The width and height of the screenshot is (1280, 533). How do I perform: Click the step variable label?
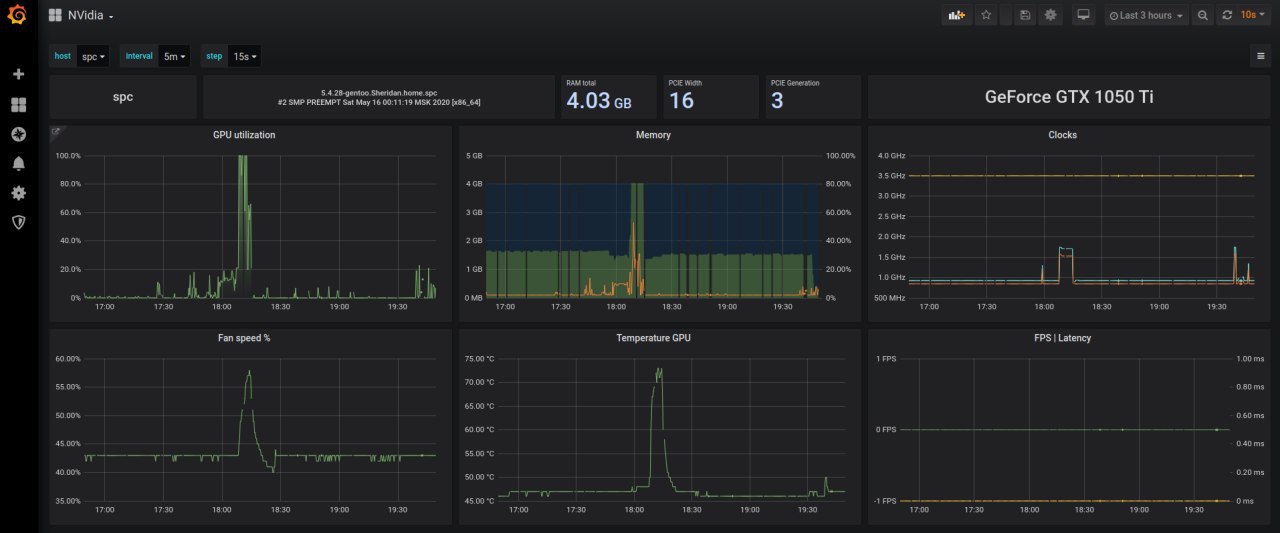[214, 56]
